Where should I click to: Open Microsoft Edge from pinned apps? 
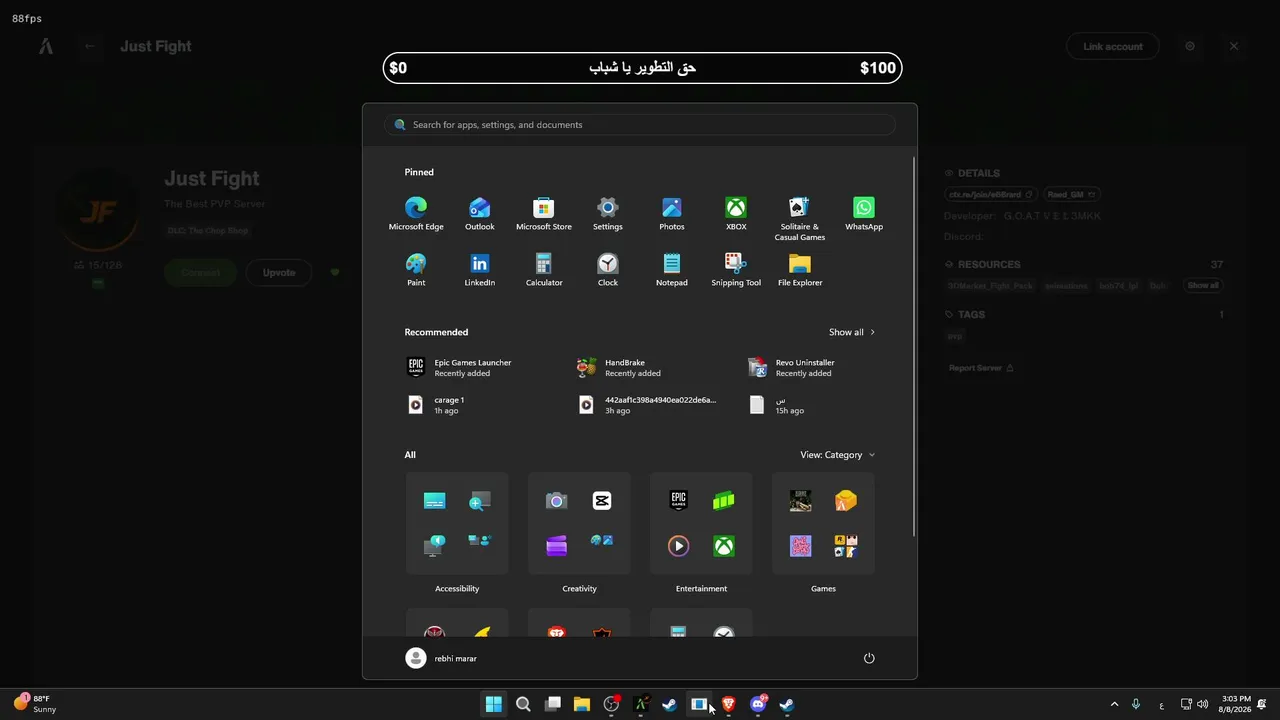point(416,213)
